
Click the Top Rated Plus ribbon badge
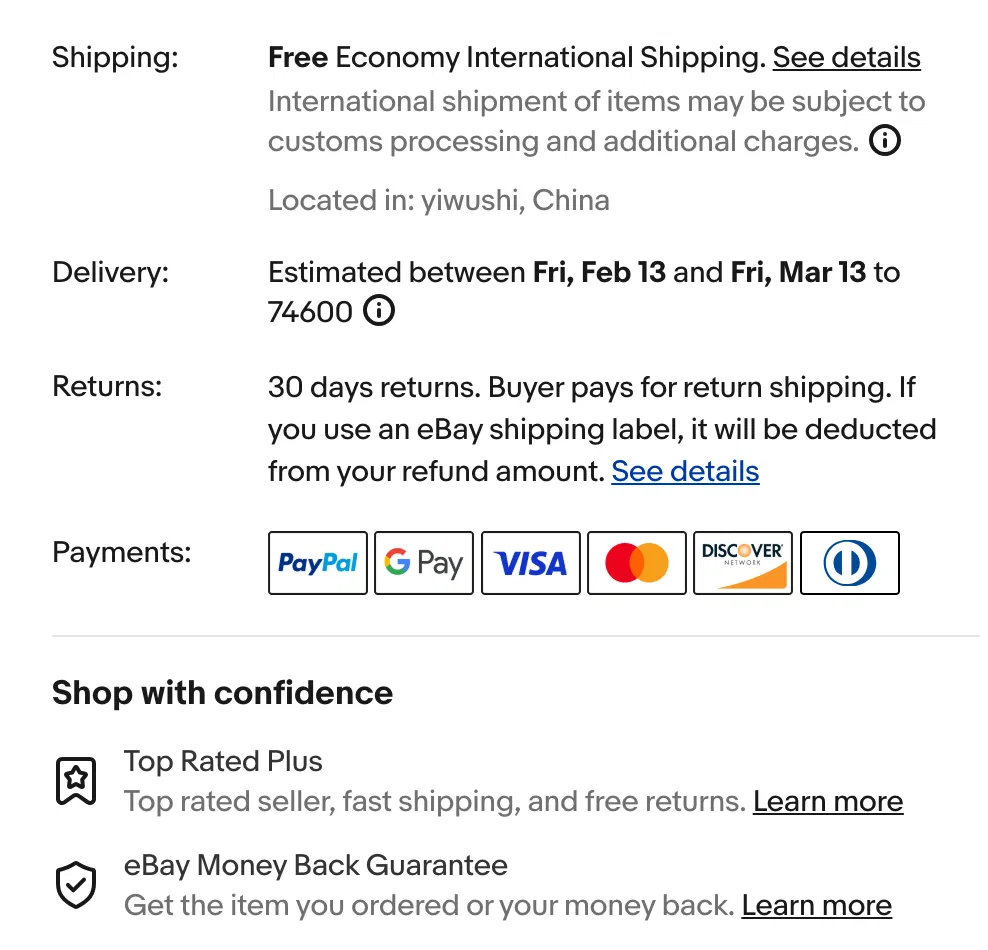pos(76,779)
